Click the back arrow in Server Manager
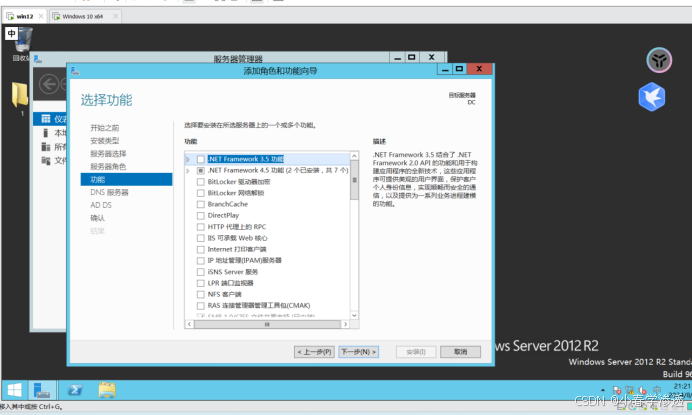The height and width of the screenshot is (415, 692). pos(49,84)
